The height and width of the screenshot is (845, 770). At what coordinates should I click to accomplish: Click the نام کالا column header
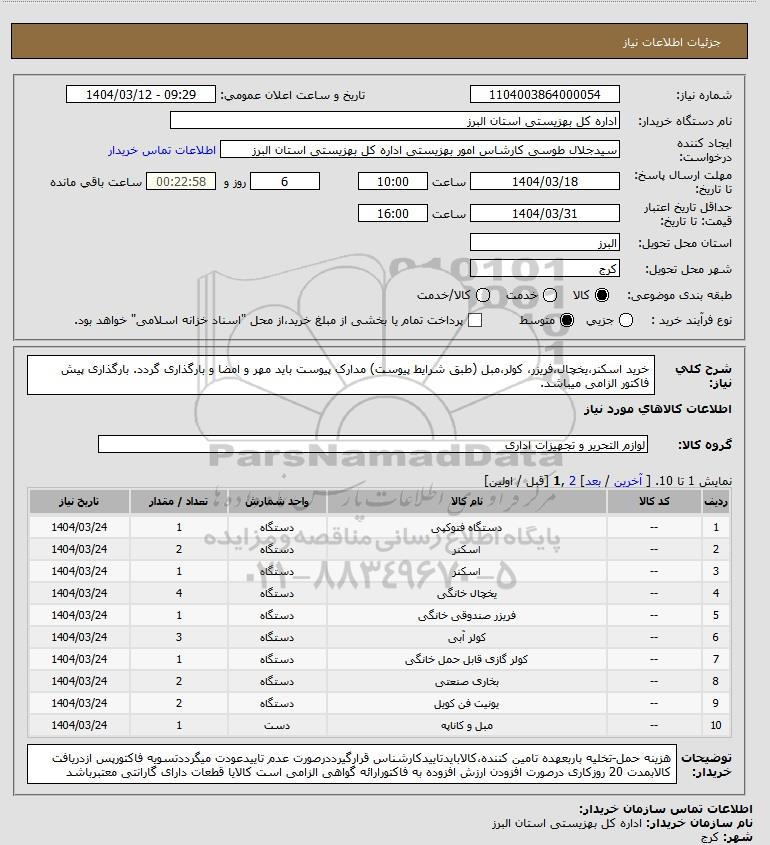[467, 501]
